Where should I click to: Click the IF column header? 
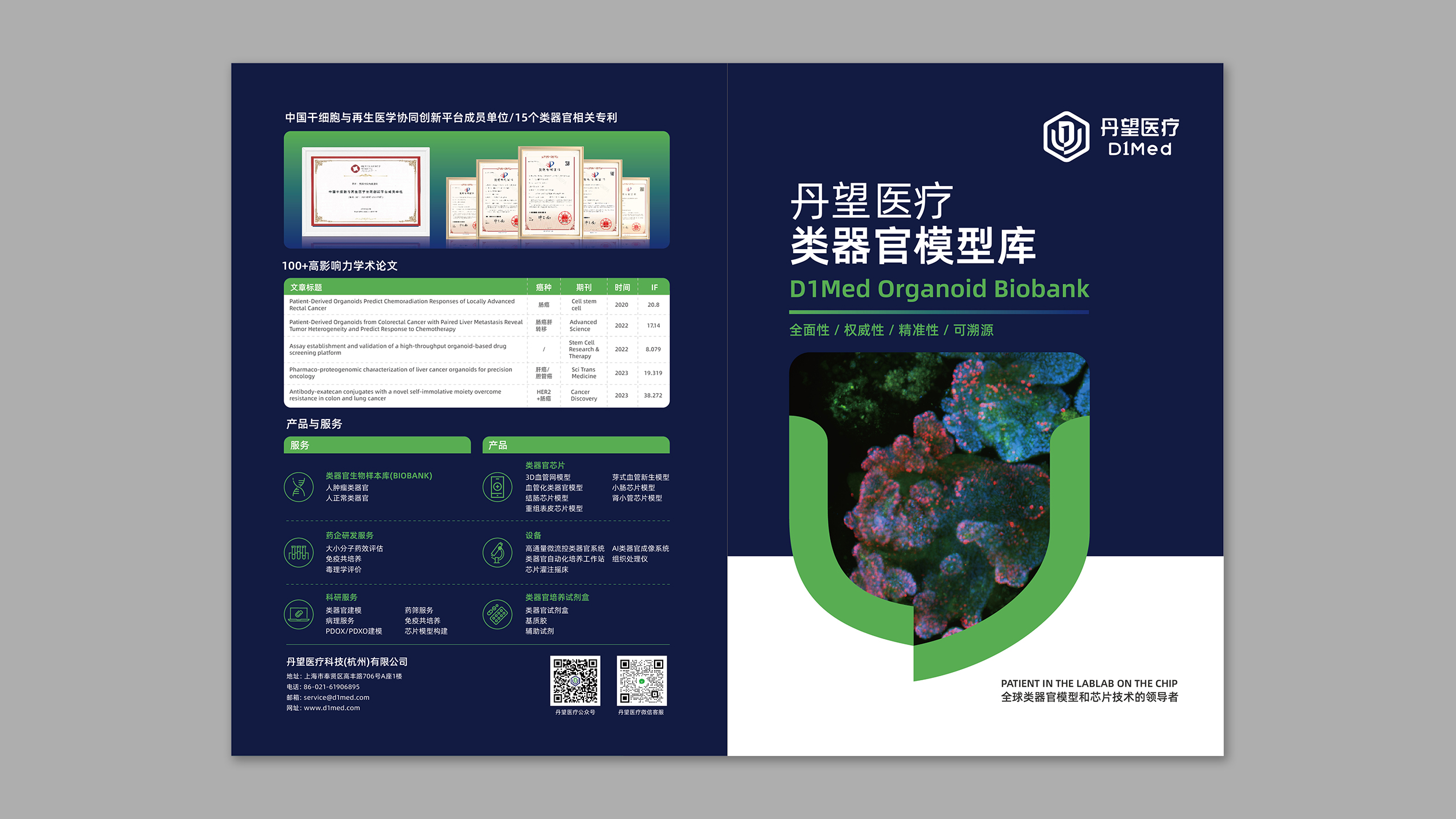tap(654, 287)
